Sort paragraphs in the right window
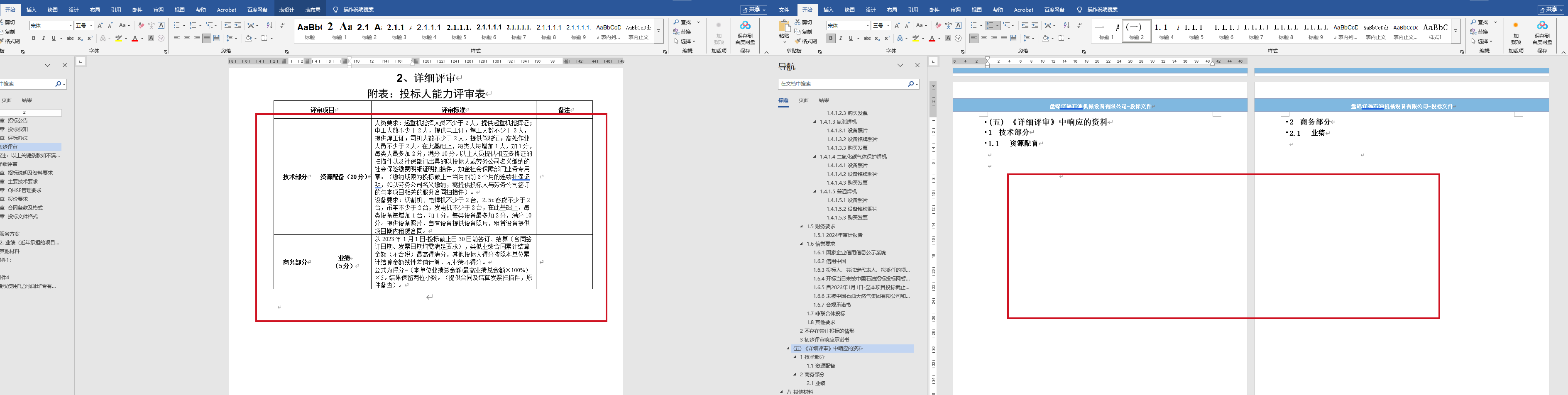The image size is (1568, 395). 1067,26
